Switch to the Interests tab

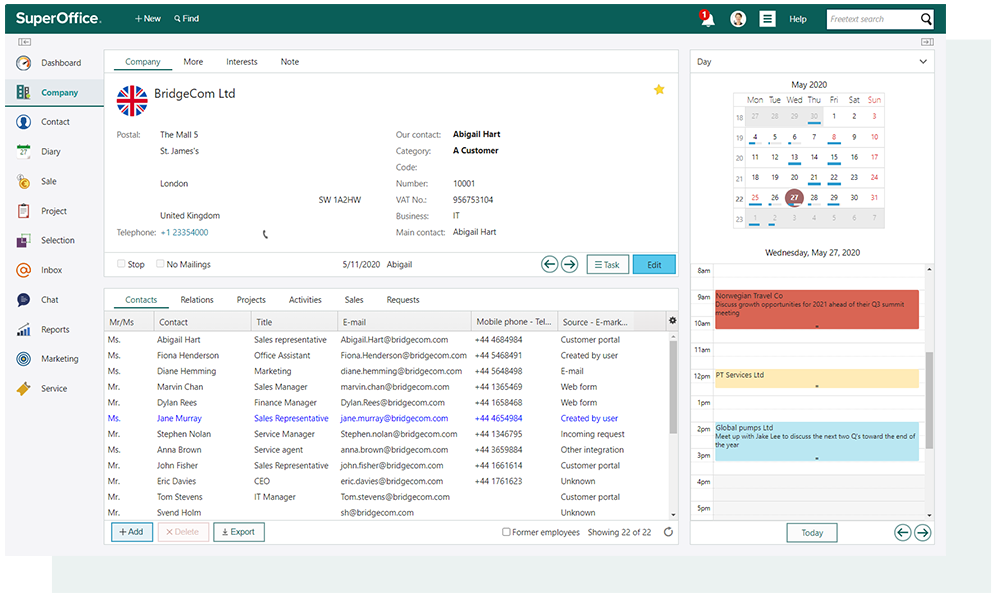[x=241, y=62]
